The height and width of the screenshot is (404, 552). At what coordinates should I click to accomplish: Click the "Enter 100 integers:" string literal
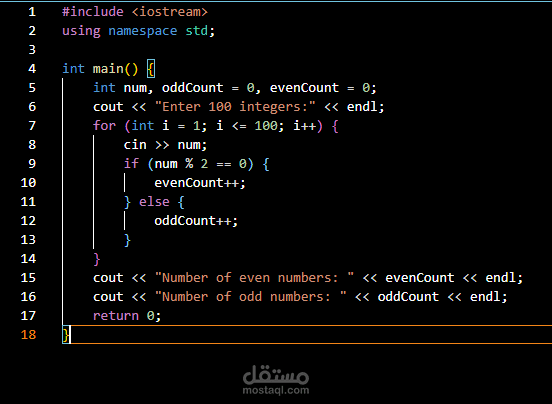click(x=235, y=107)
